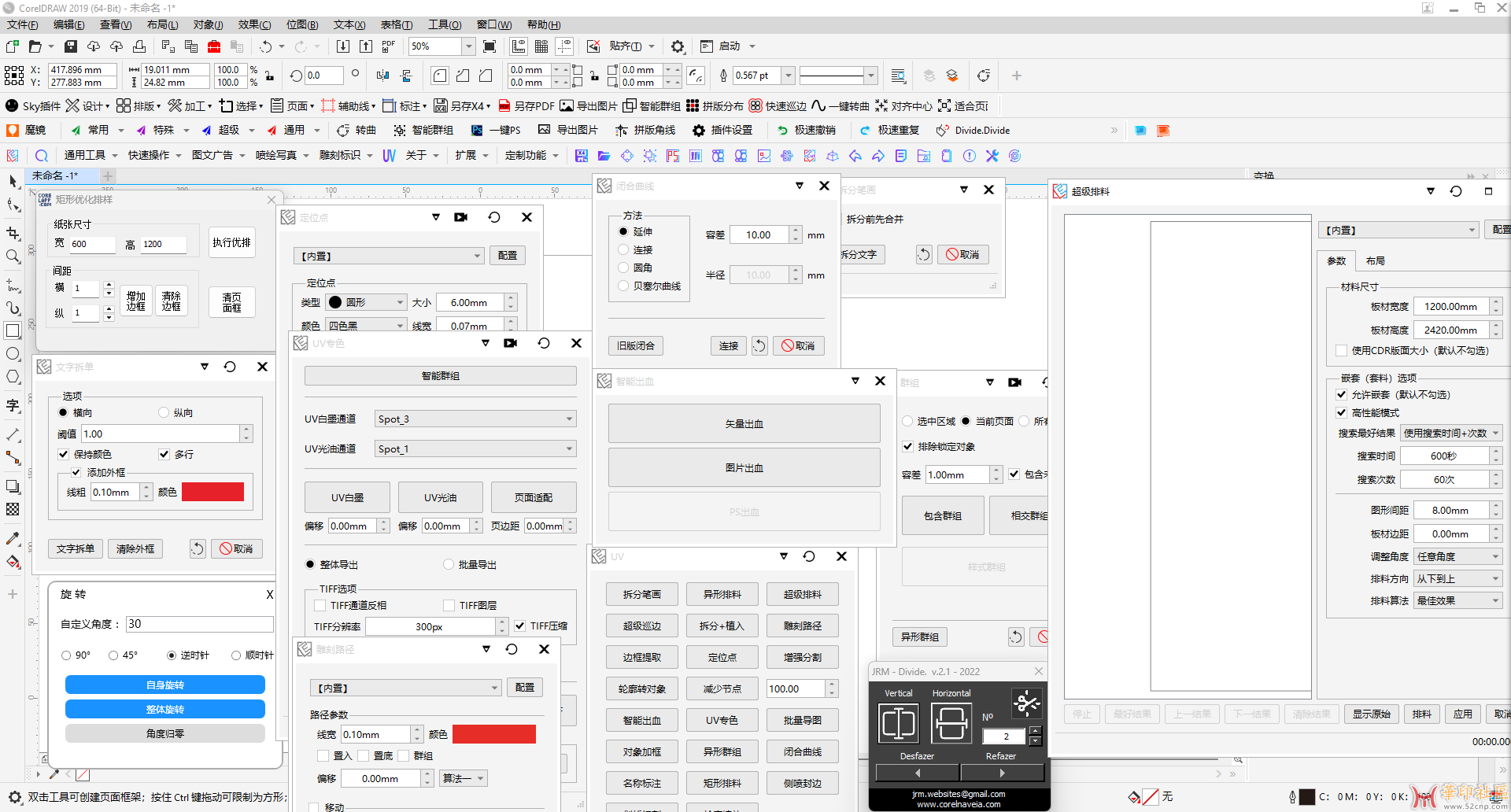Viewport: 1511px width, 812px height.
Task: Click the reset icon in 超级排料 header
Action: 1456,191
